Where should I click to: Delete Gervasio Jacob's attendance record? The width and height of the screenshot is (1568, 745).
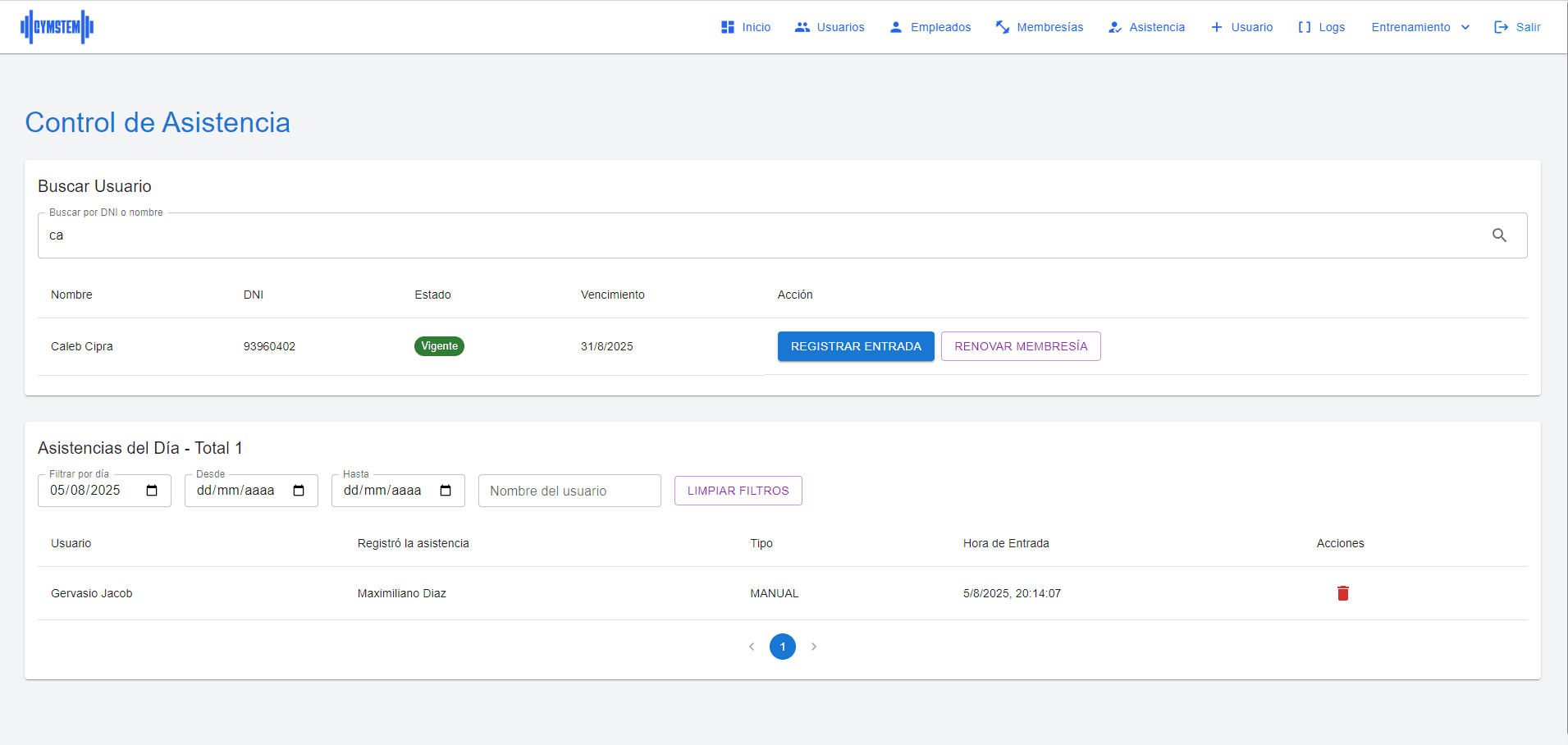click(x=1342, y=593)
